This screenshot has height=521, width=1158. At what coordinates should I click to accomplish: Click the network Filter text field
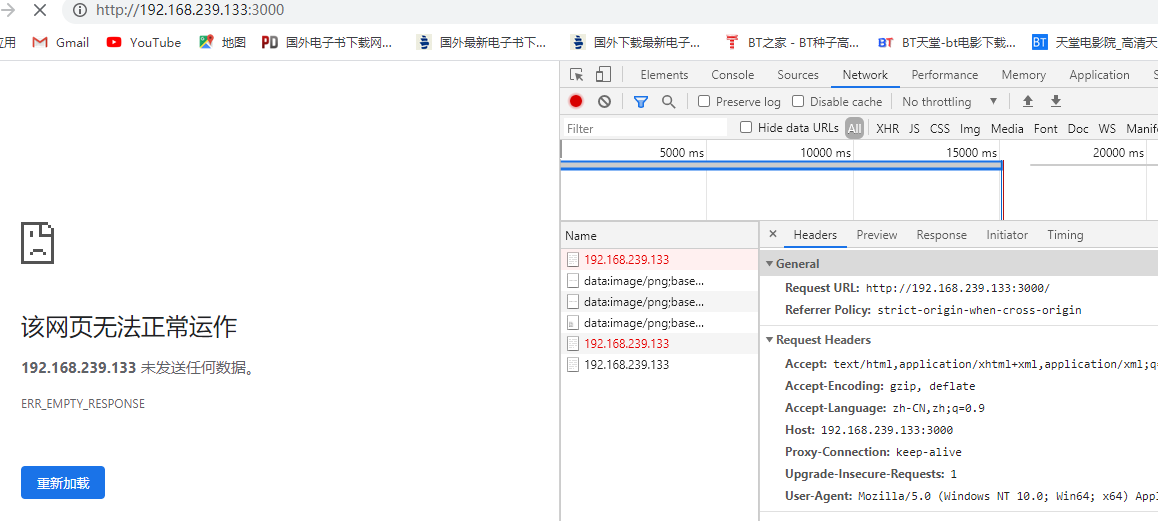(x=645, y=129)
